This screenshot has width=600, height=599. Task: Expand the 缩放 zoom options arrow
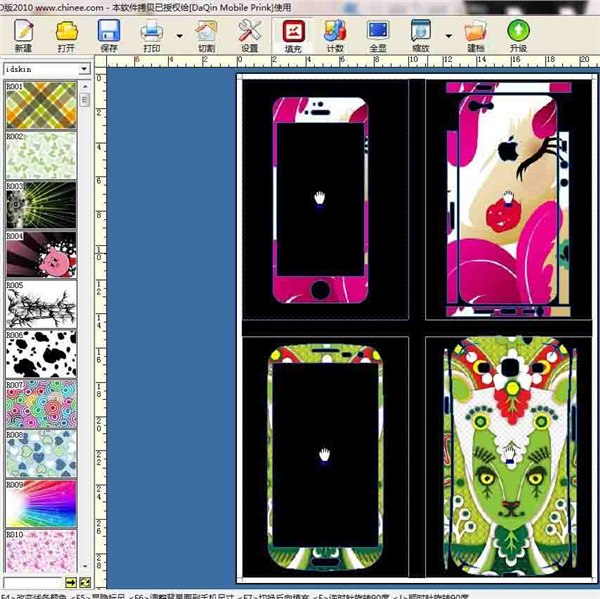click(448, 36)
